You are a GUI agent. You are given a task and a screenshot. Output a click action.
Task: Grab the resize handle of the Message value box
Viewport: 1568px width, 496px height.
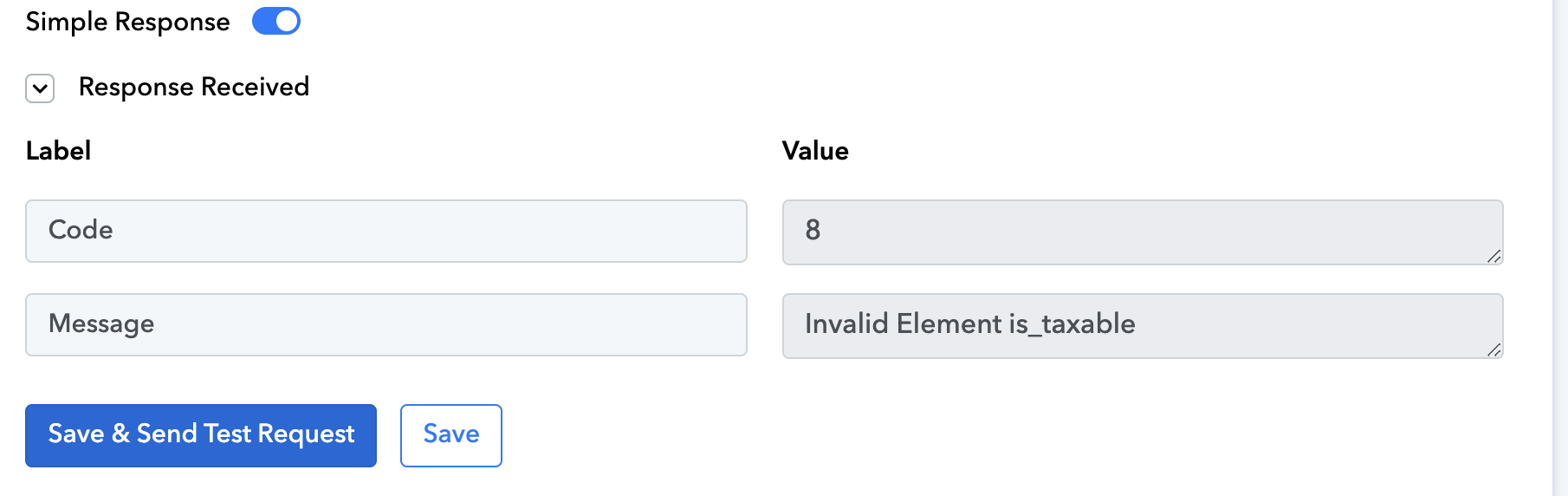click(x=1493, y=349)
